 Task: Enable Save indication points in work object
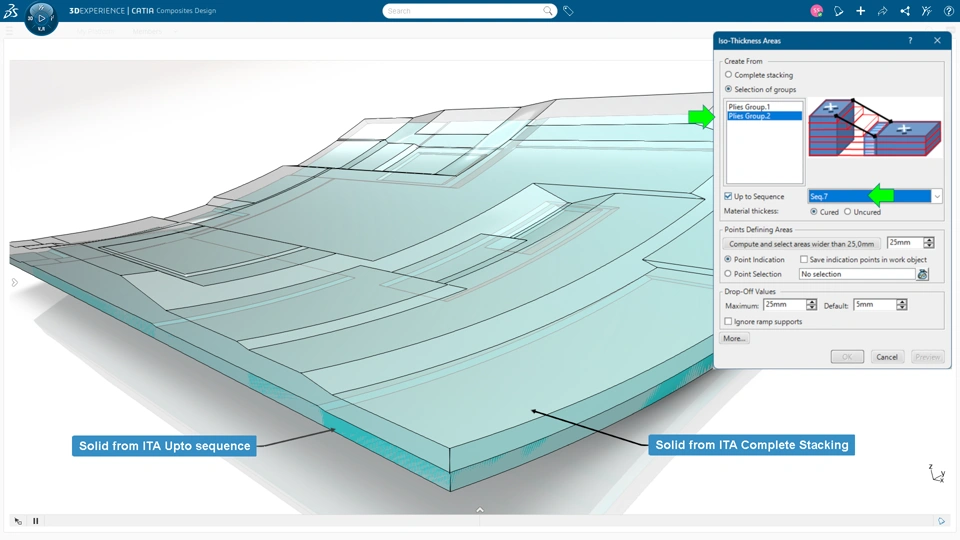coord(804,259)
